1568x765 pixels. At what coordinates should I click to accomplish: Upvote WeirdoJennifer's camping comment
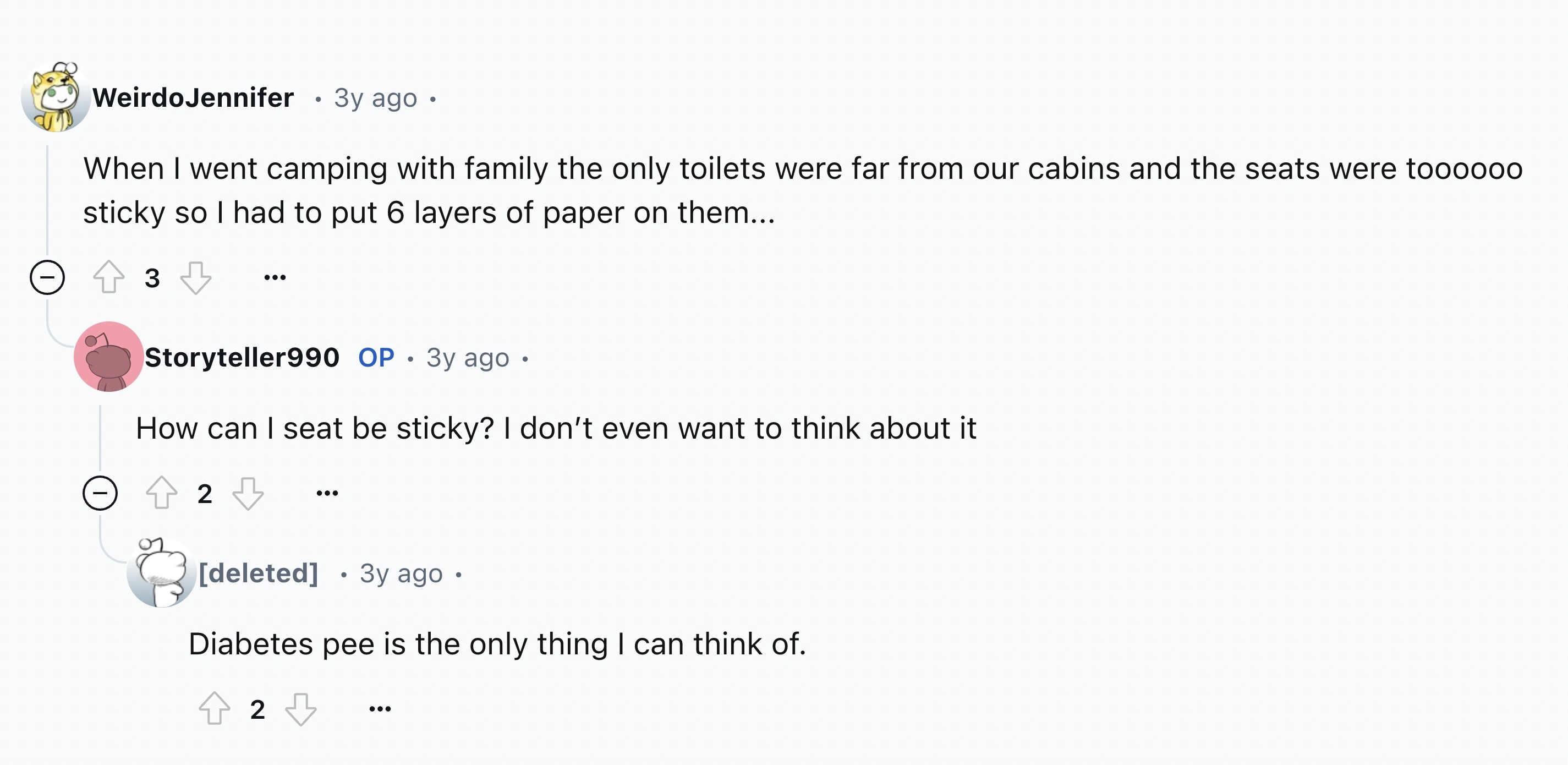pyautogui.click(x=109, y=278)
